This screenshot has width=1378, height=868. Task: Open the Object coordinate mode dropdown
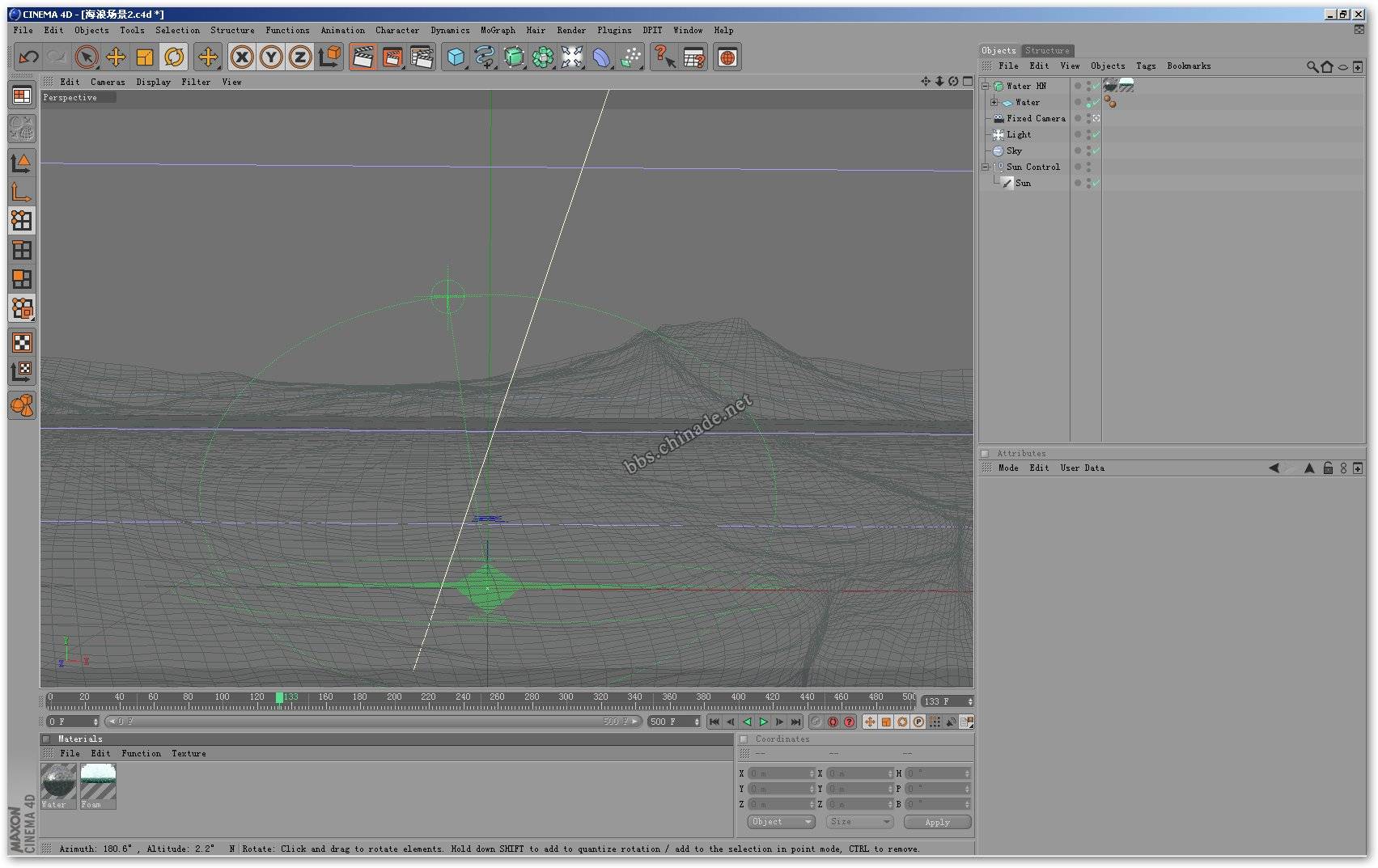pos(781,822)
